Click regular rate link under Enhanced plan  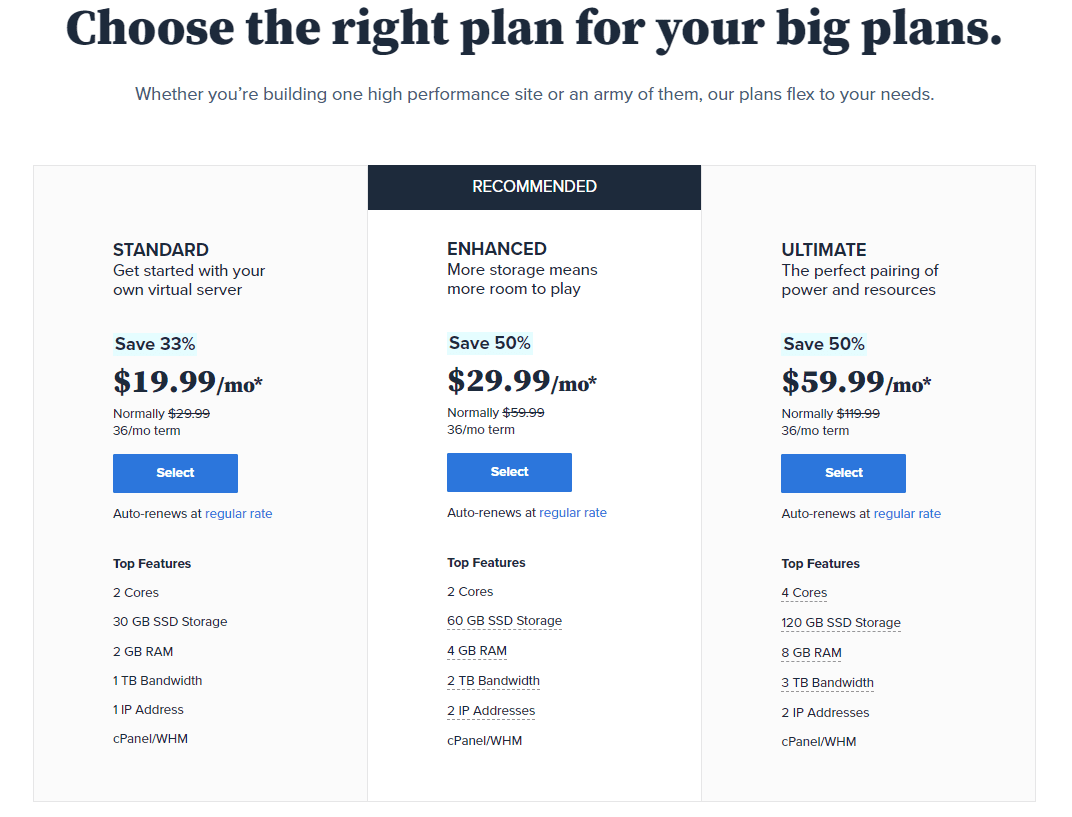pyautogui.click(x=572, y=513)
